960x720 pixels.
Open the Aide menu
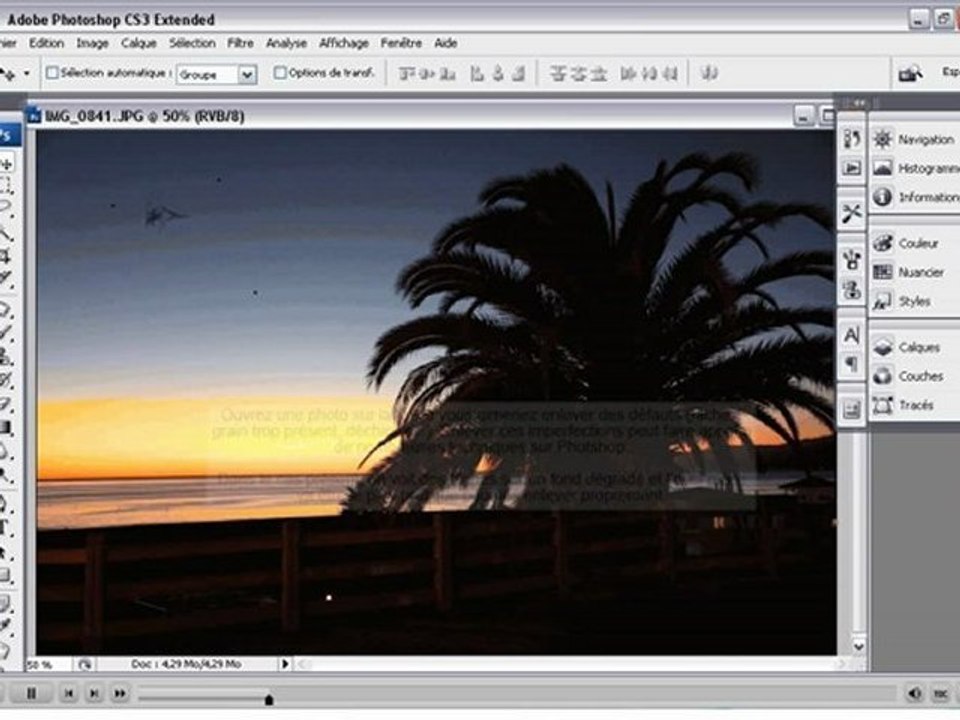pos(446,43)
